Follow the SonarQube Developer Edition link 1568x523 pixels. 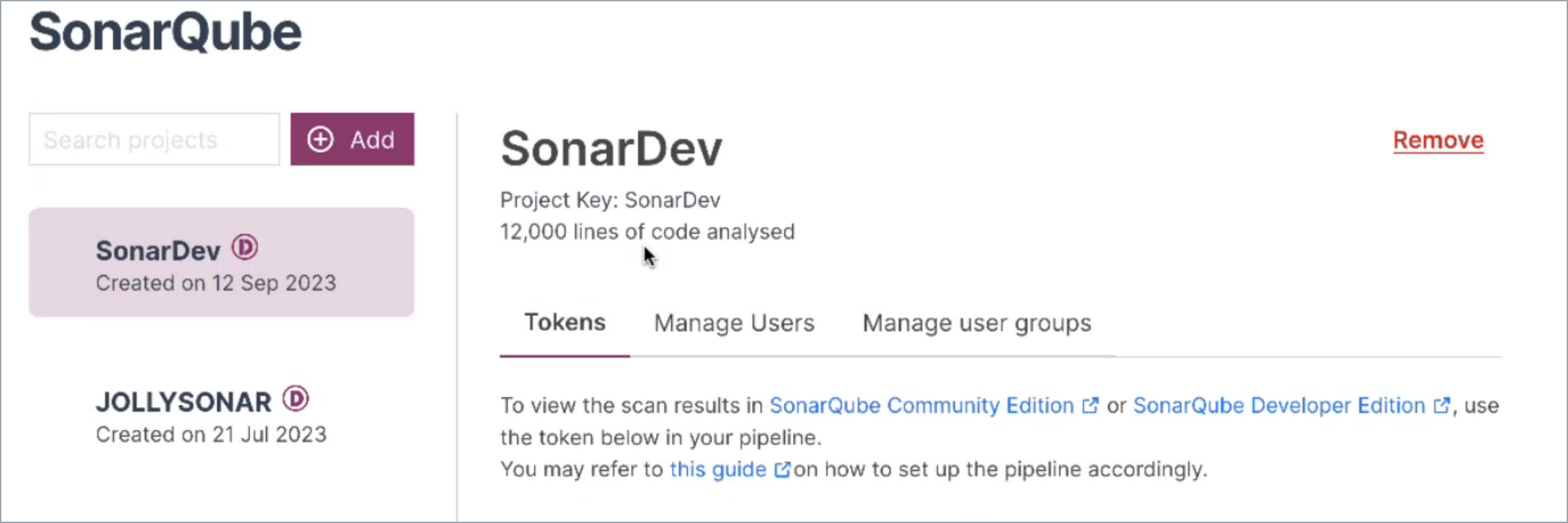tap(1279, 406)
